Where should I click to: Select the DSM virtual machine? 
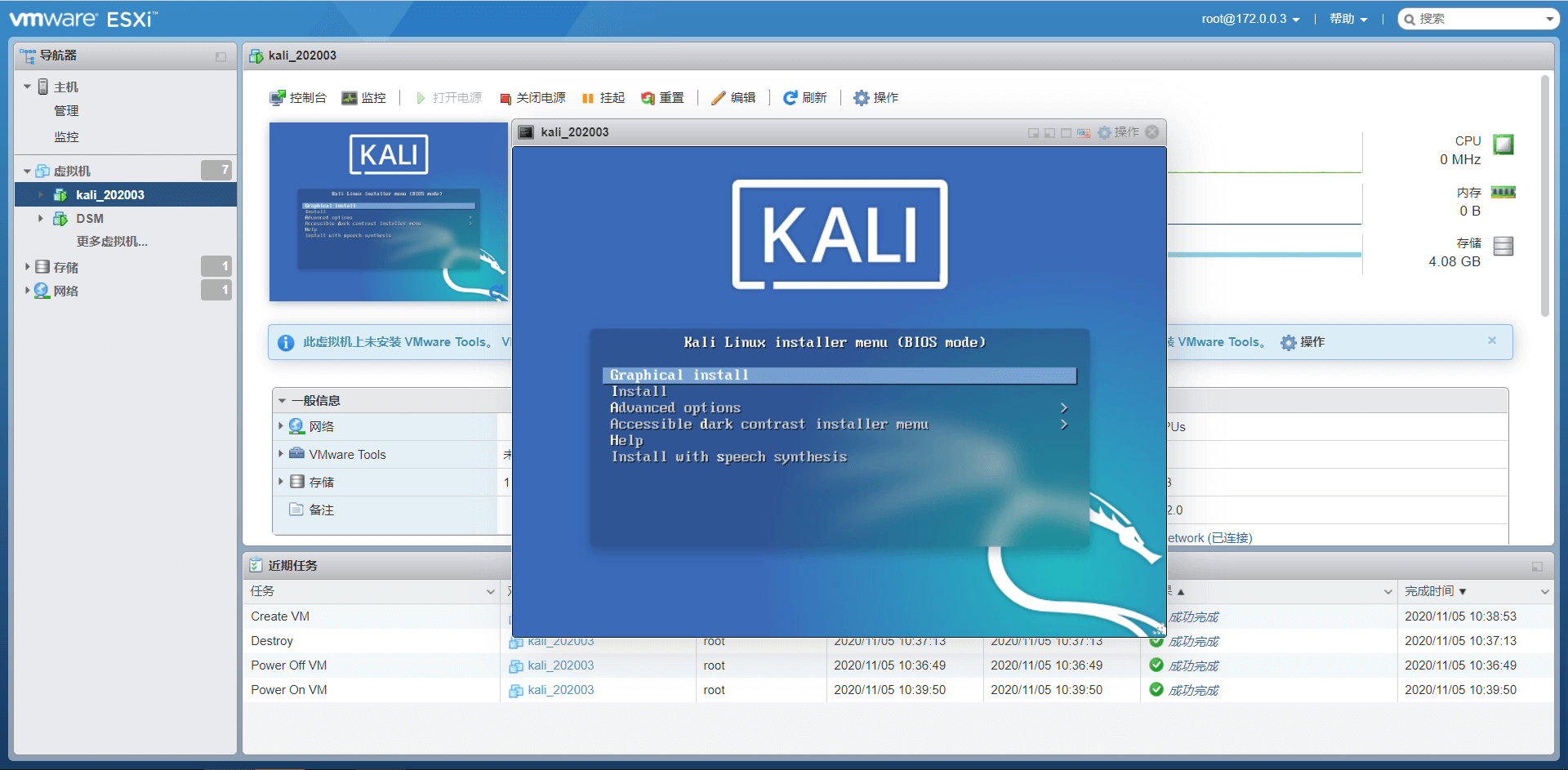click(x=90, y=219)
